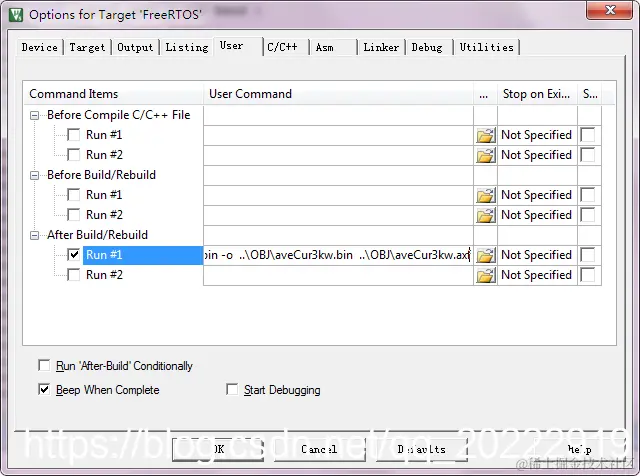Click the Before Build Run #1 user command field
Viewport: 640px width, 476px height.
338,195
